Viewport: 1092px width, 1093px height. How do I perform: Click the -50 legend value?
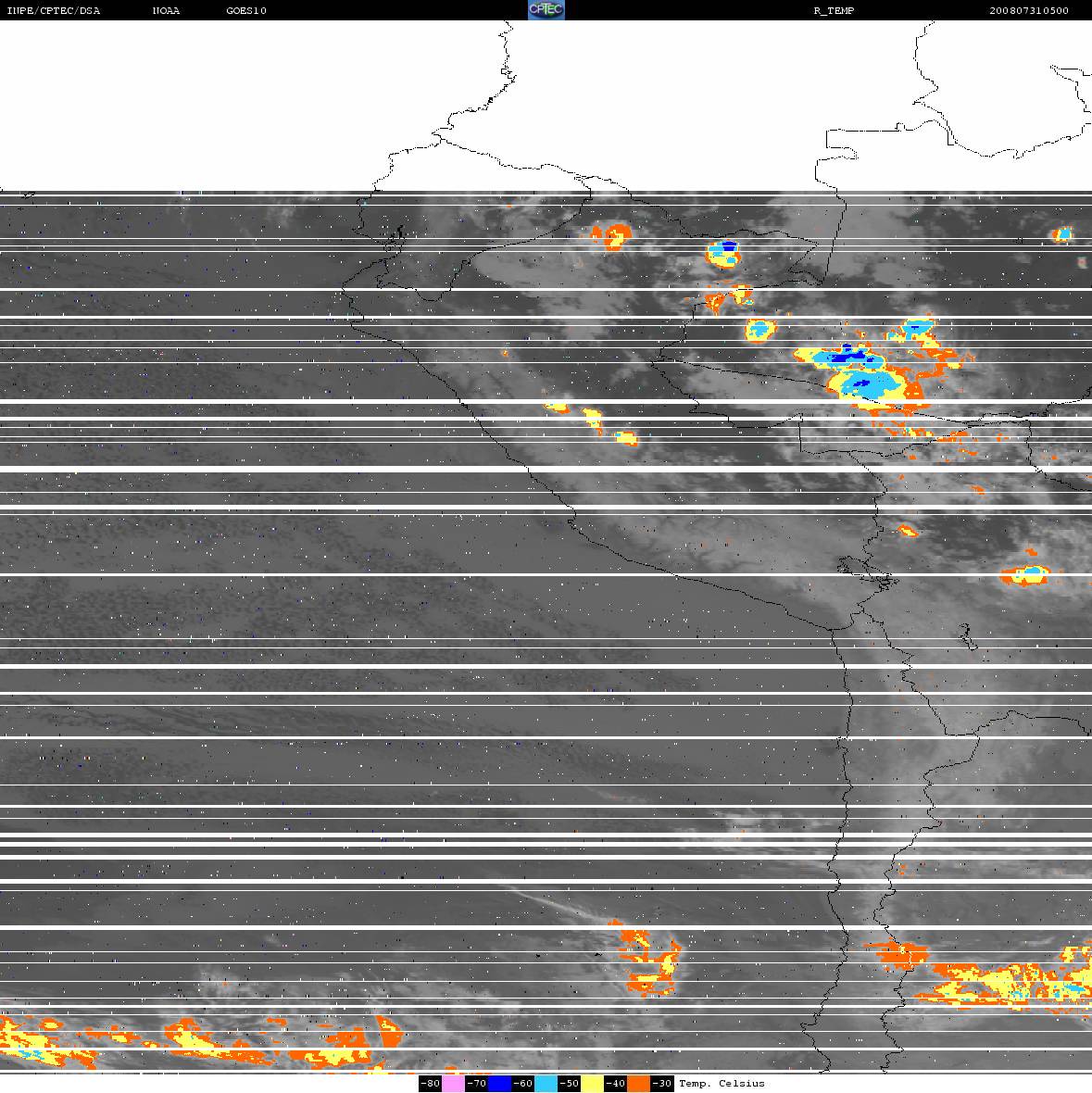point(570,1083)
